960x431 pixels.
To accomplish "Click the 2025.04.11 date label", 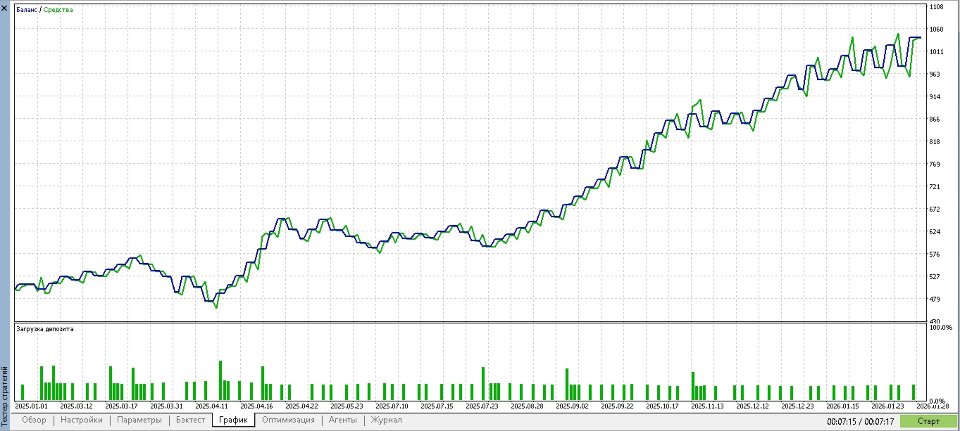I will [212, 406].
